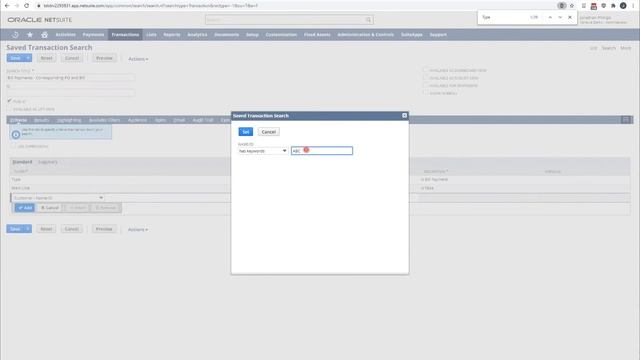Click the Oracle NetSuite logo
Screen dimensions: 640x360
pyautogui.click(x=40, y=20)
